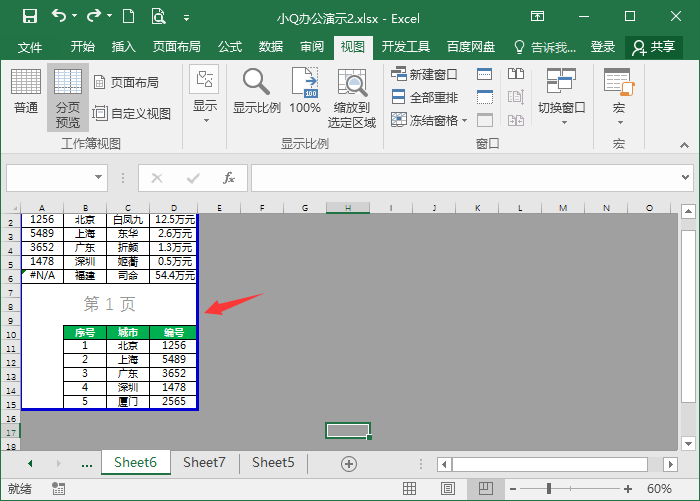This screenshot has width=700, height=501.
Task: Click the 60% zoom level text
Action: [x=659, y=488]
